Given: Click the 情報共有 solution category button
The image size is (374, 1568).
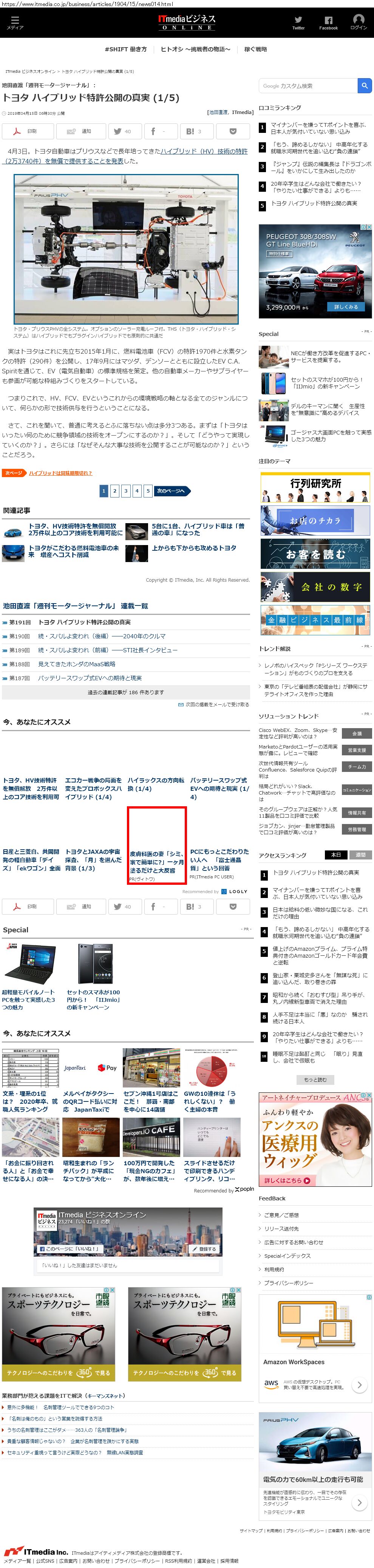Looking at the screenshot, I should pos(357,813).
